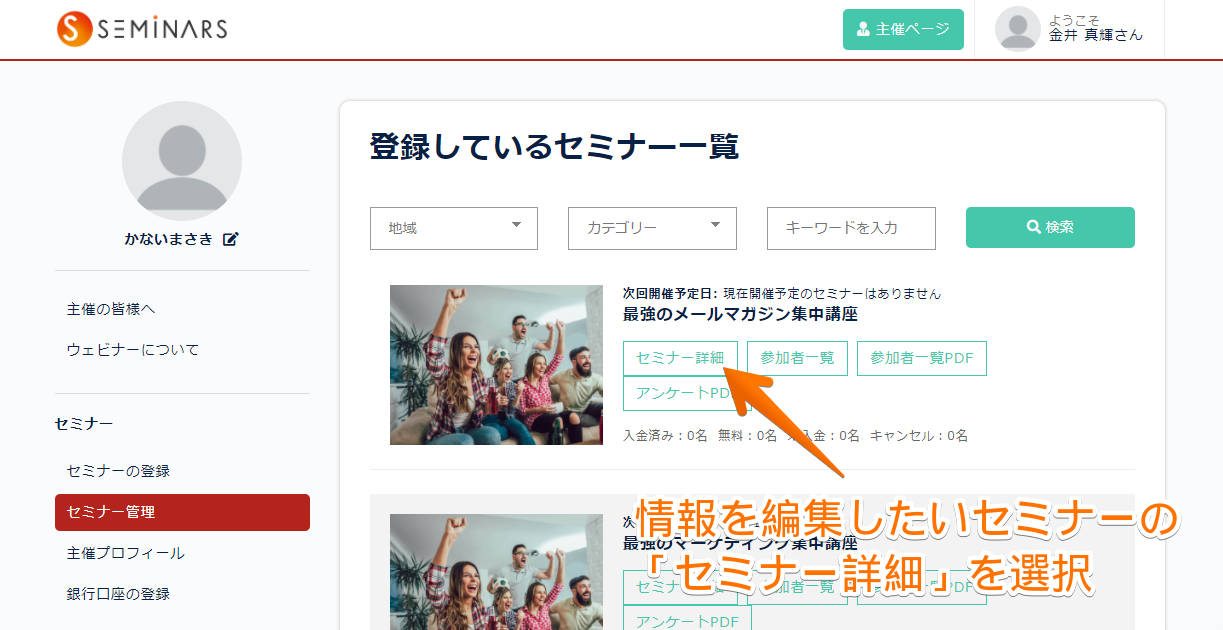Open 主催の皆様へ in the sidebar

click(x=111, y=309)
